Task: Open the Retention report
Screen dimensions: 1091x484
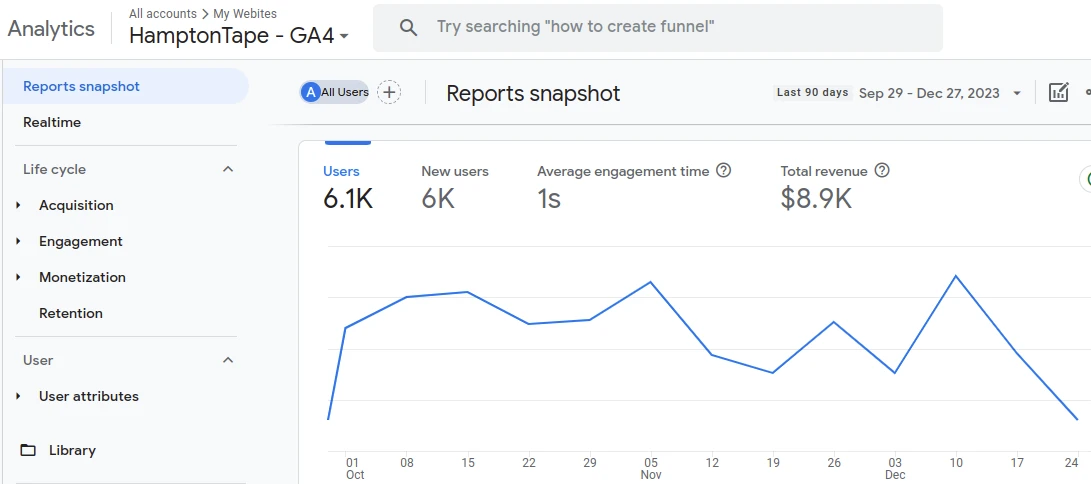Action: coord(71,313)
